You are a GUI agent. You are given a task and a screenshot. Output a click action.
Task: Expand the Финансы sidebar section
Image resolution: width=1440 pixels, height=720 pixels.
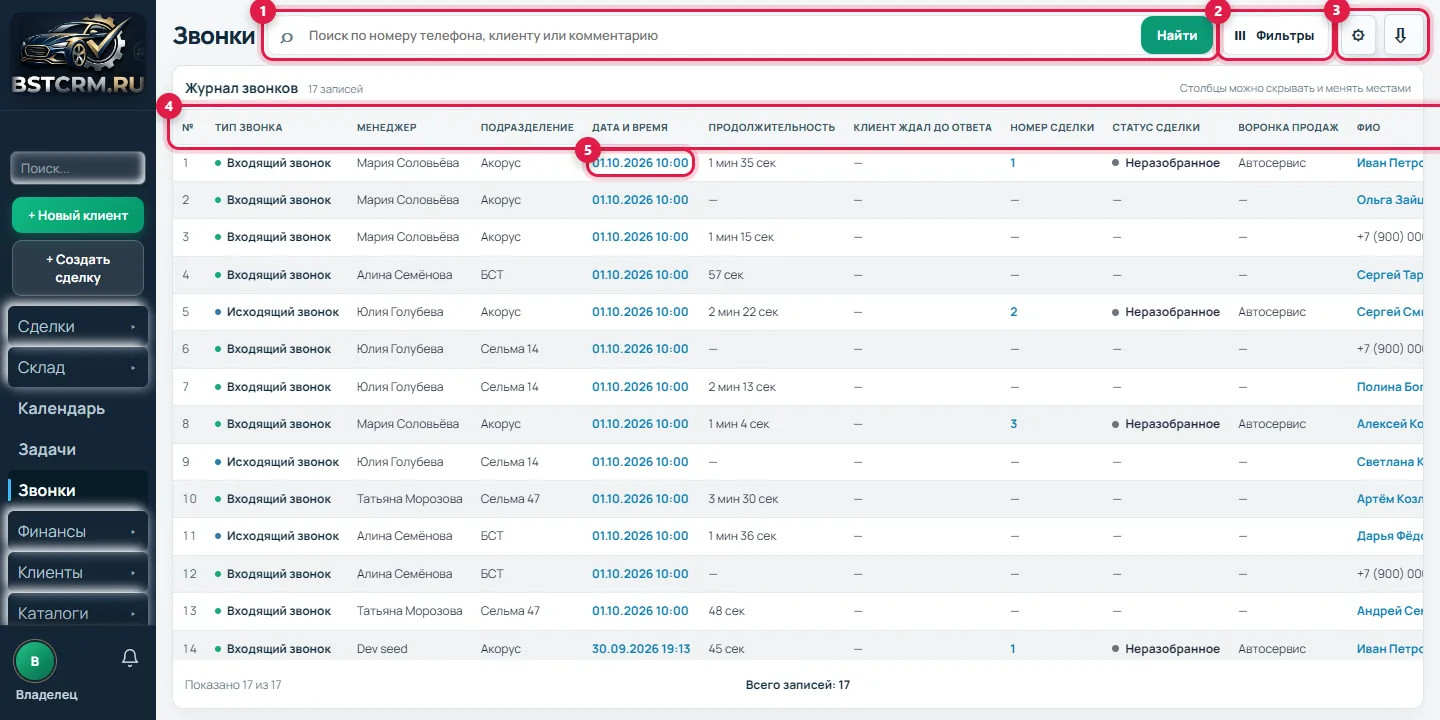(78, 531)
